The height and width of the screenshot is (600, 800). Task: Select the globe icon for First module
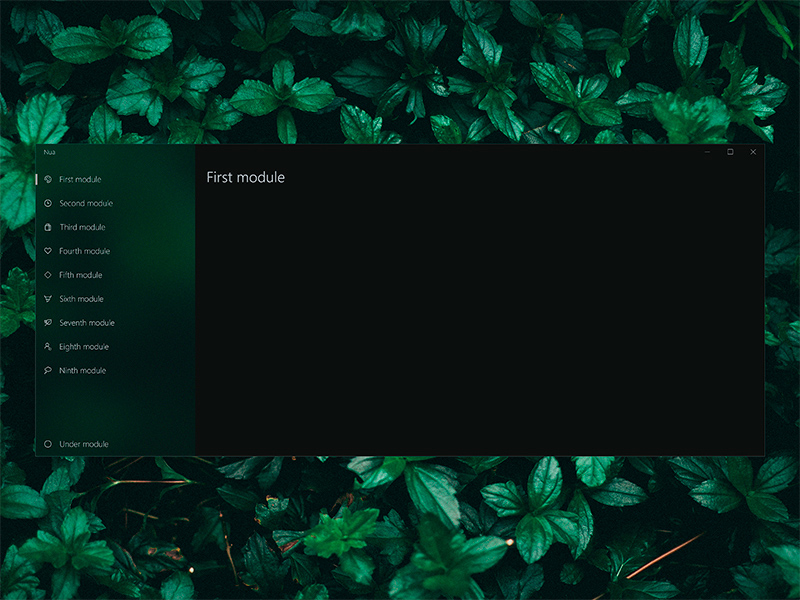(47, 179)
